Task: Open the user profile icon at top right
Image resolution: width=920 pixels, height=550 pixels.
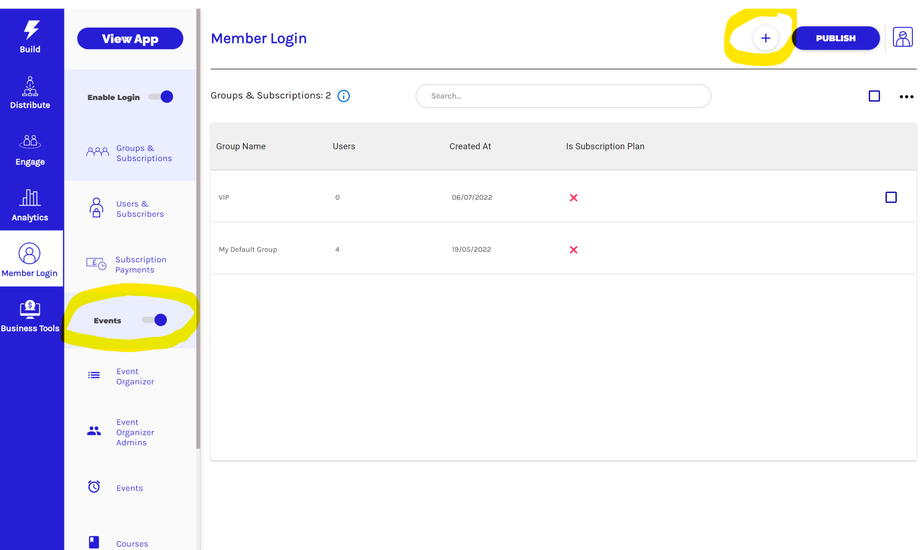Action: pos(902,38)
